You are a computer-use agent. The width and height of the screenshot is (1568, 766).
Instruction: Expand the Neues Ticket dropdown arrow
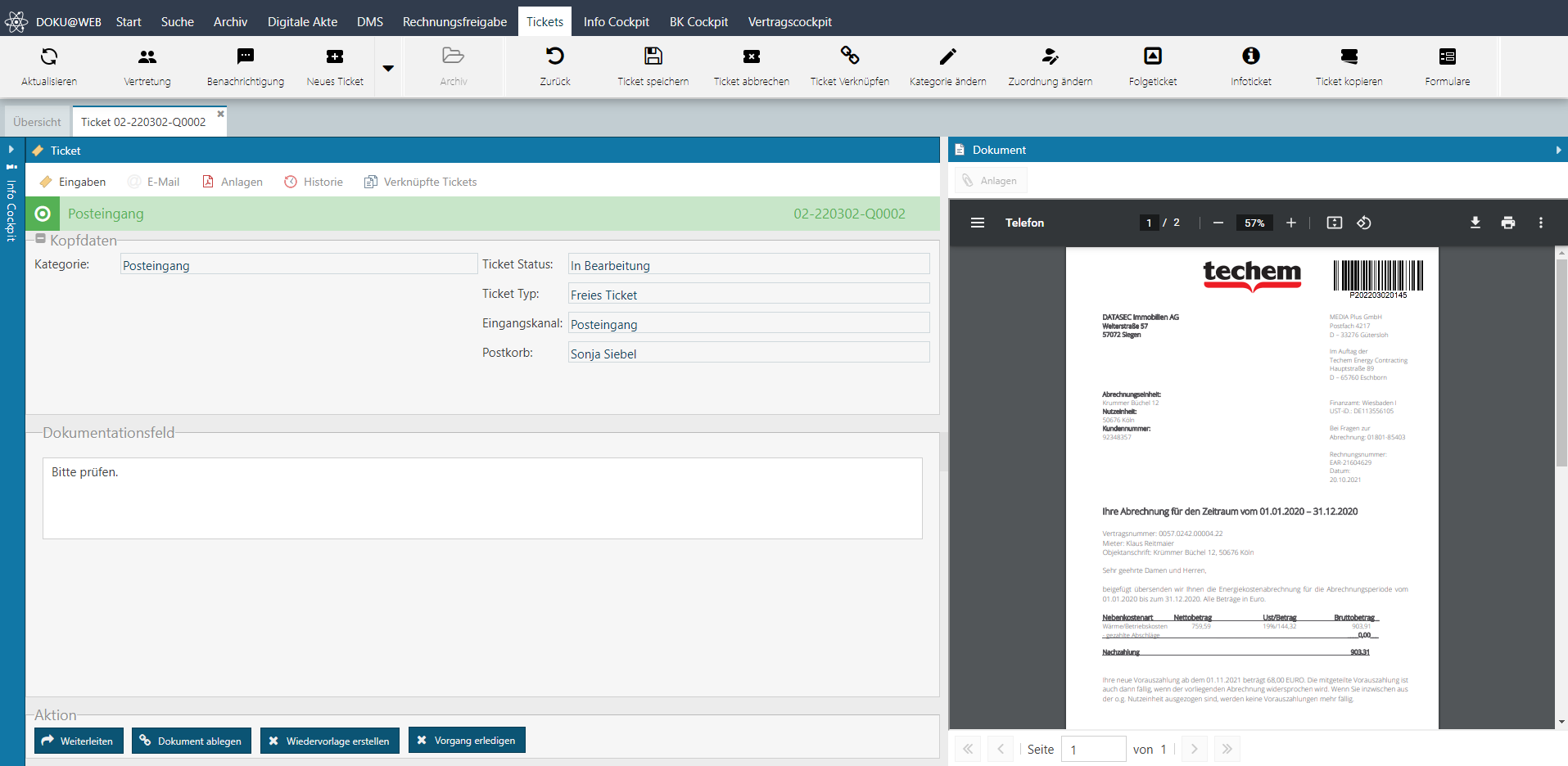tap(388, 68)
